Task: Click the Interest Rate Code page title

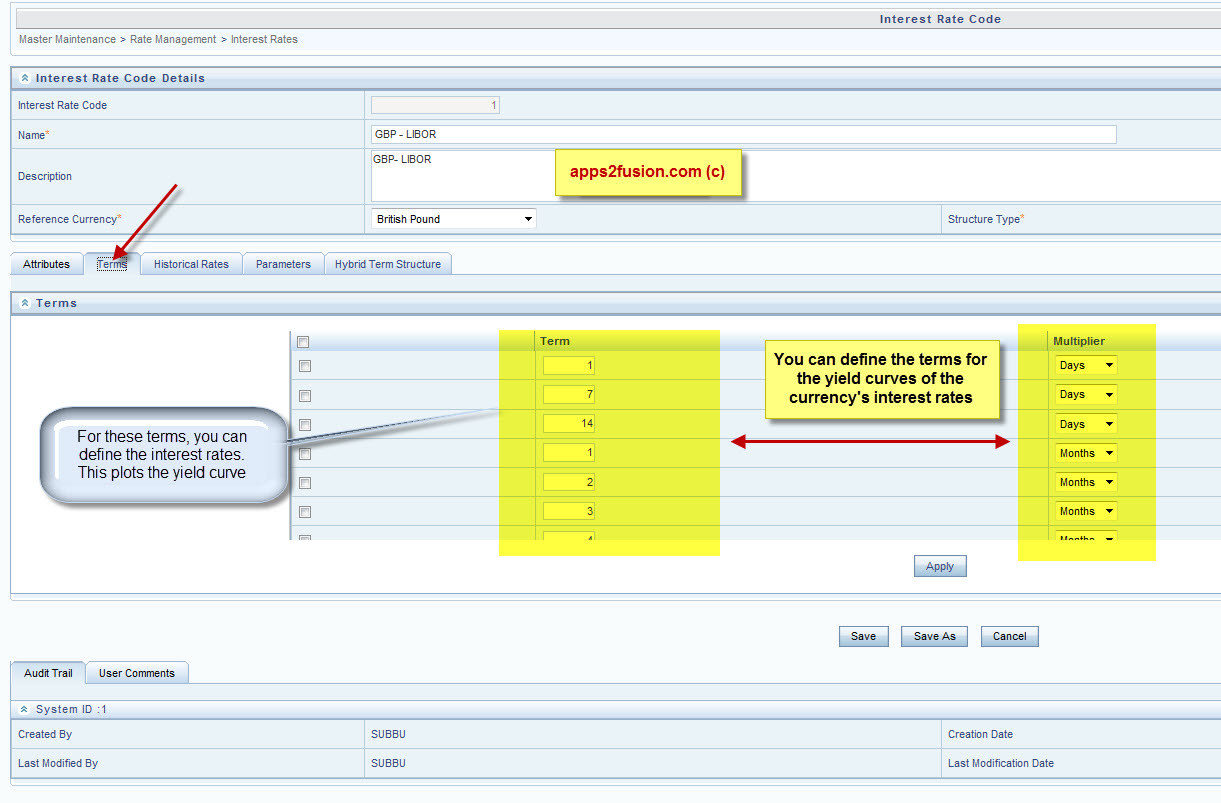Action: click(940, 19)
